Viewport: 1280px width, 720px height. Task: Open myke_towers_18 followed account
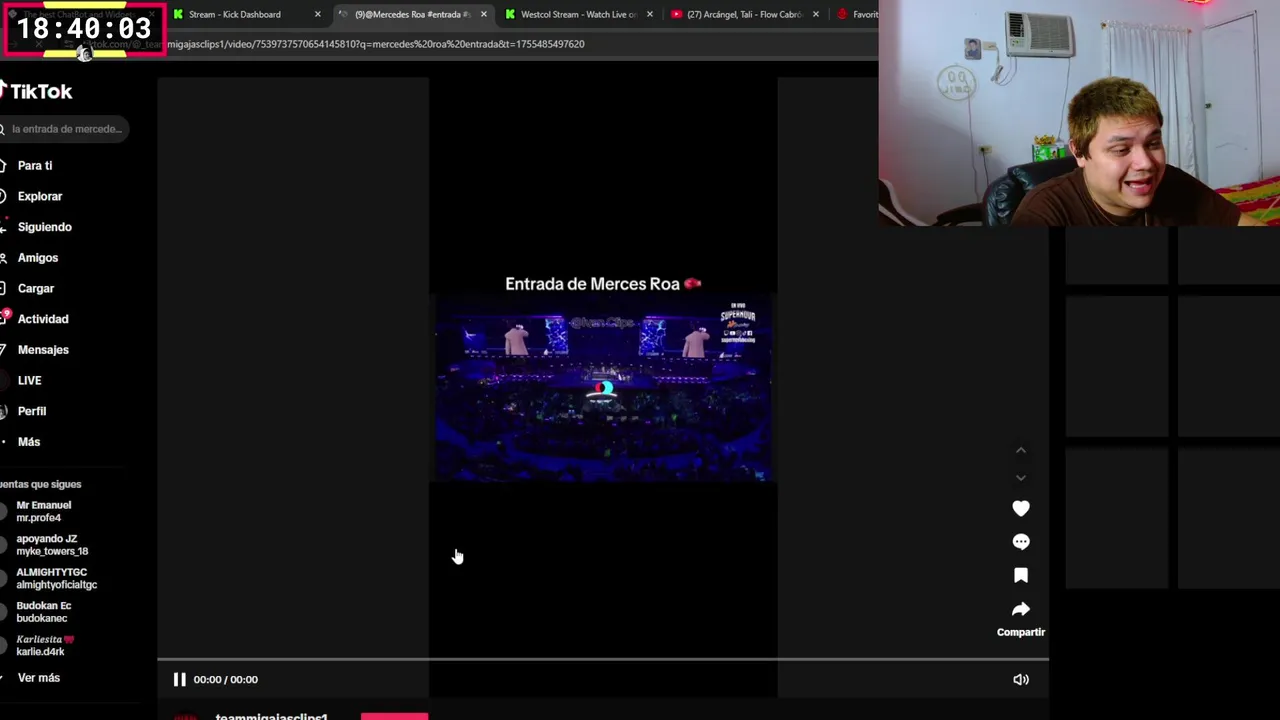click(51, 545)
